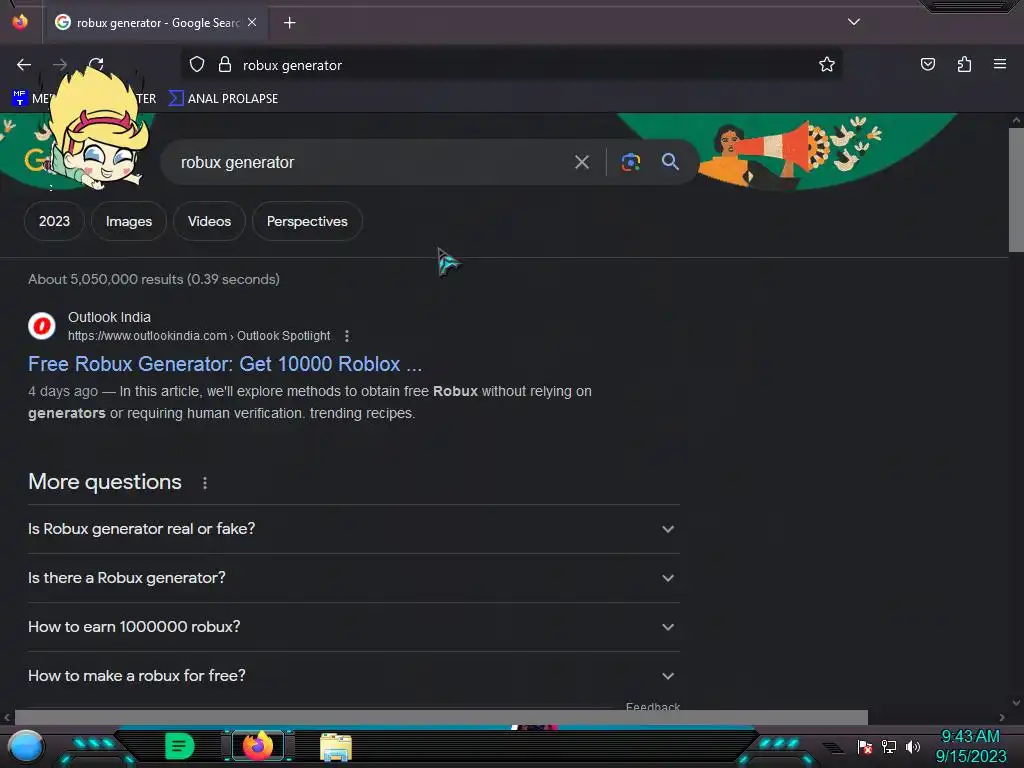Click the outlookindia.com URL breadcrumb
The height and width of the screenshot is (768, 1024).
coord(199,336)
